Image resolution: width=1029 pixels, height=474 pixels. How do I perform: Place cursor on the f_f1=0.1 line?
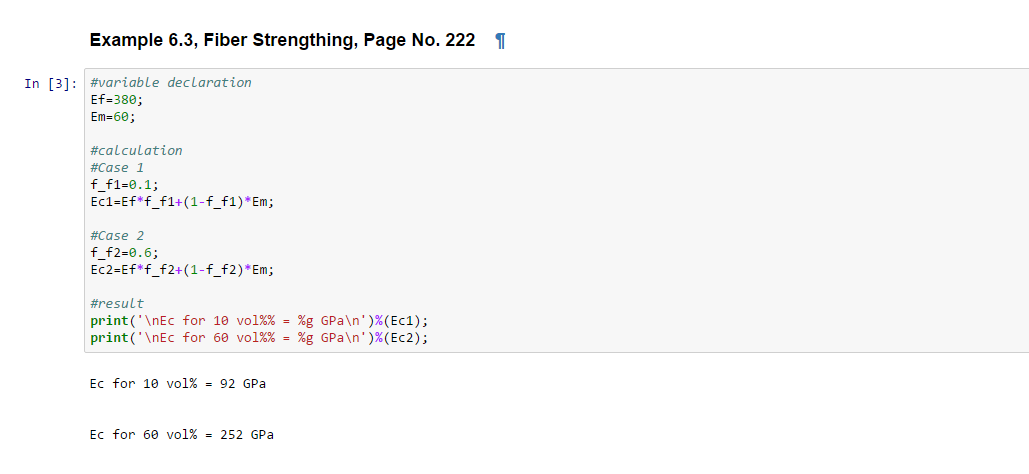coord(123,184)
